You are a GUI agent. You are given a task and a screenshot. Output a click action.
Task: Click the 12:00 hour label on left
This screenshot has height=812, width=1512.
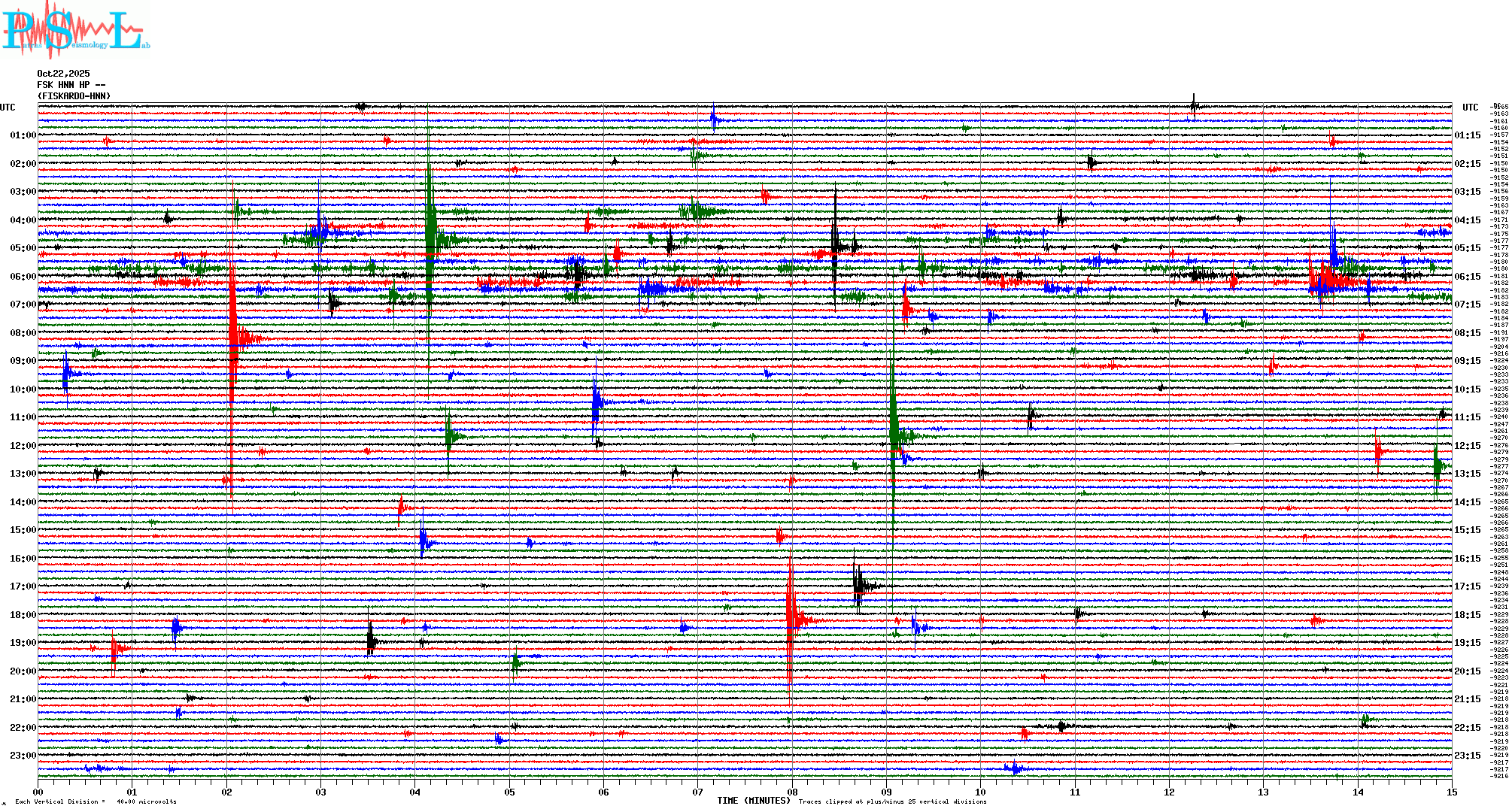[x=23, y=446]
